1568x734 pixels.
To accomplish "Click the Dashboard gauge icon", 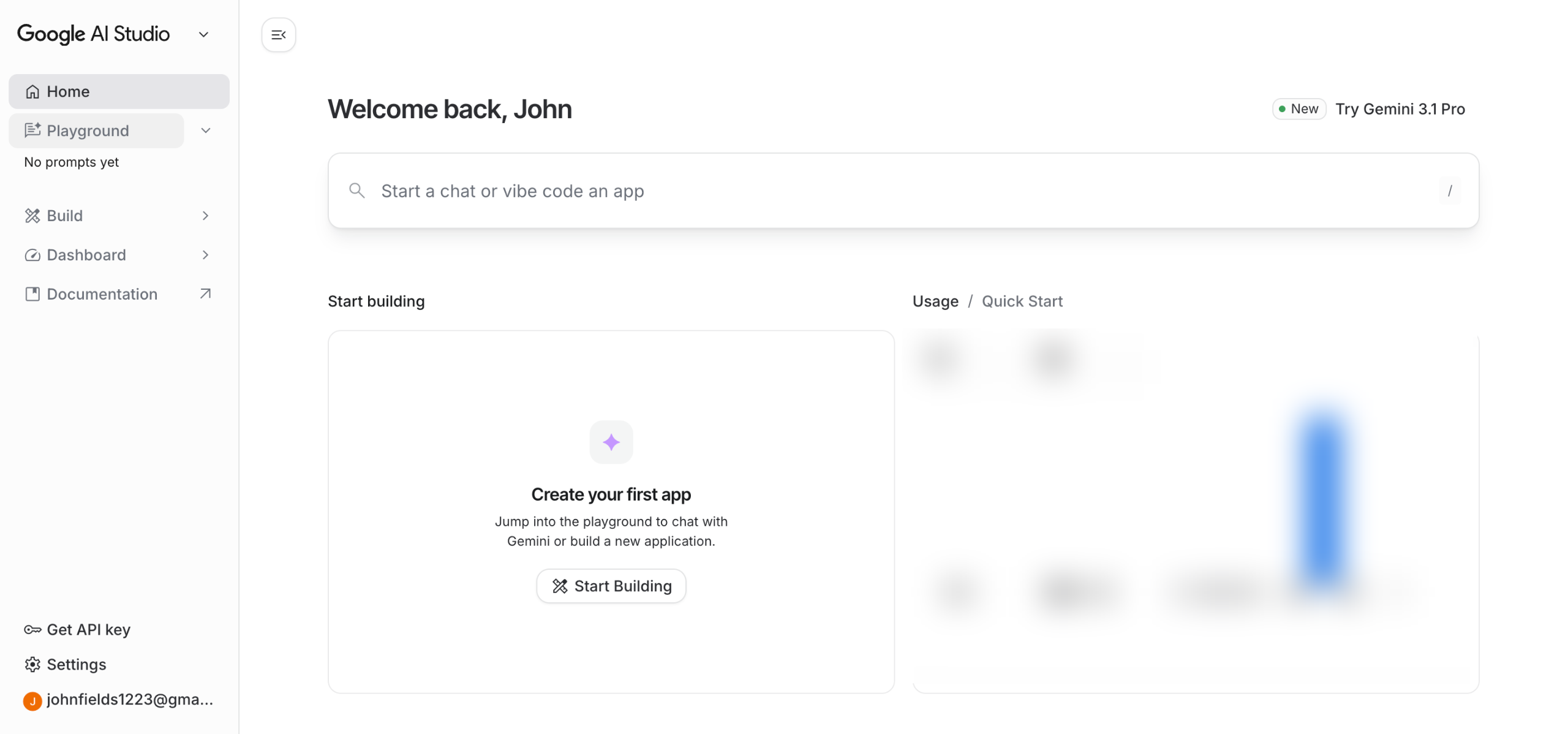I will click(x=32, y=255).
